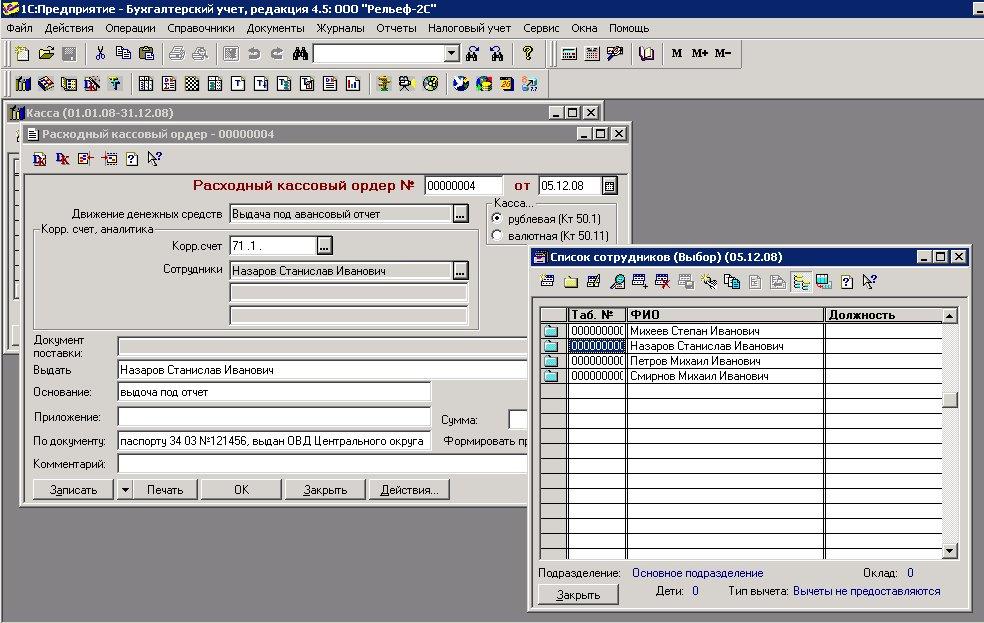
Task: Open Сотрудники selection ellipsis button
Action: click(460, 271)
